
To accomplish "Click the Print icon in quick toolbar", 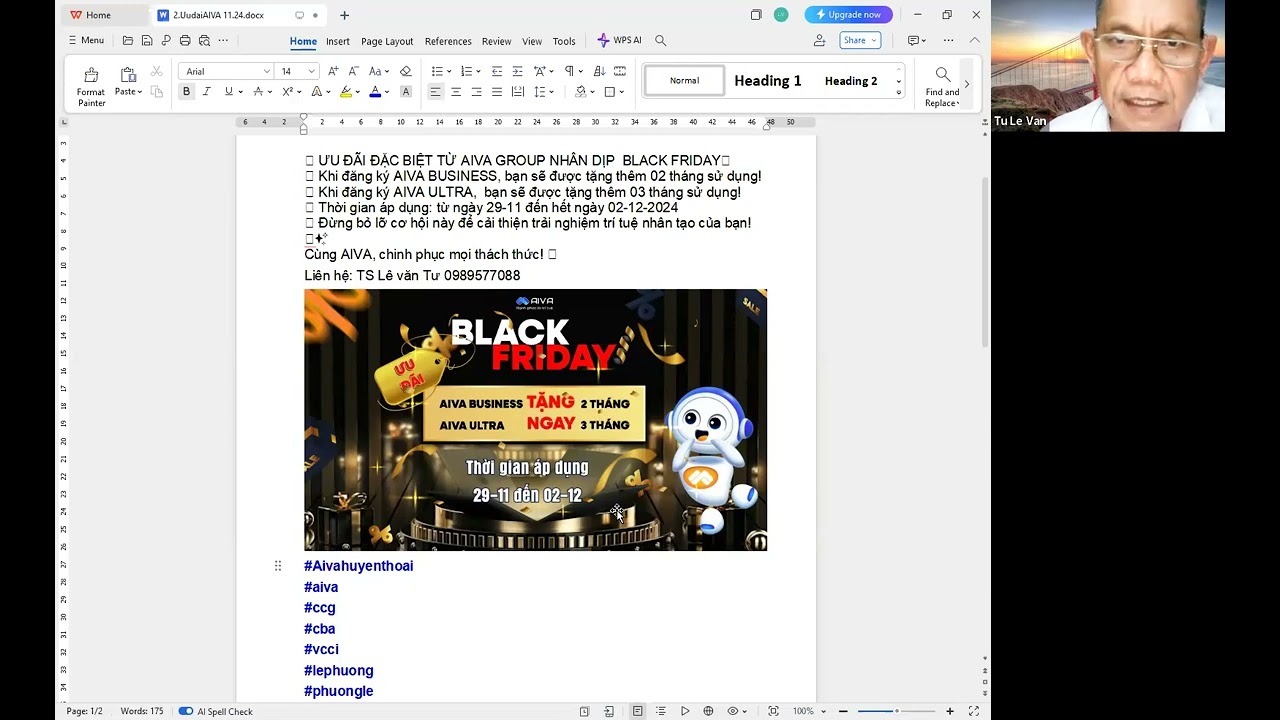I will (185, 41).
